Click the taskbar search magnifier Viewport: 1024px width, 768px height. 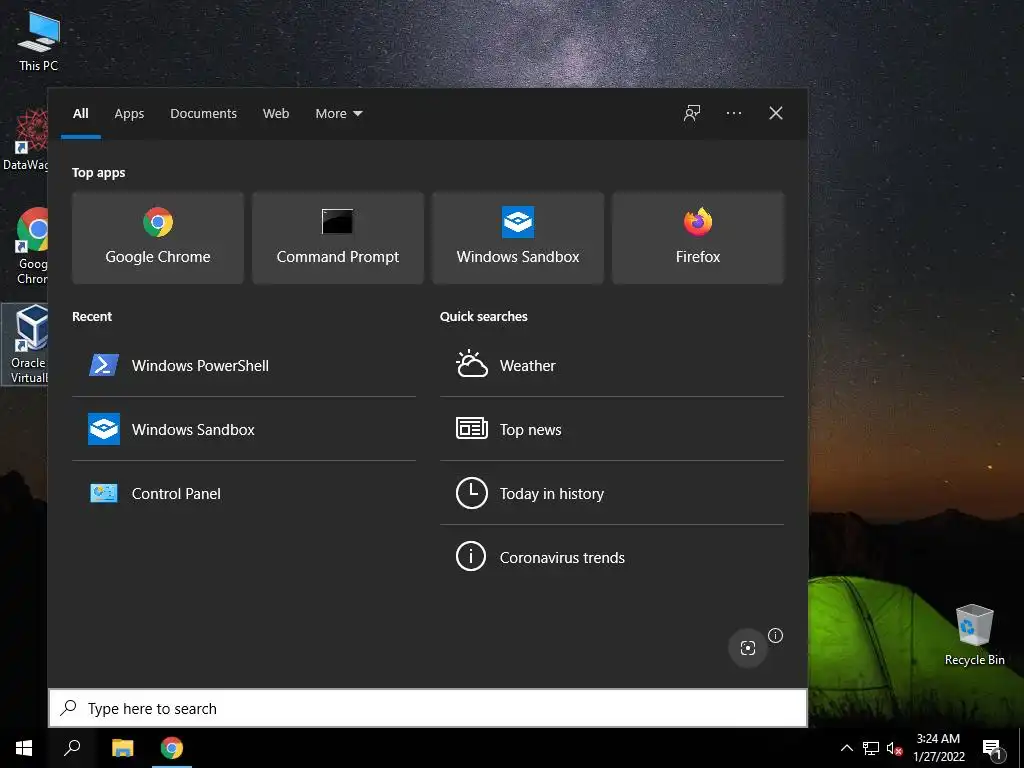[x=72, y=748]
